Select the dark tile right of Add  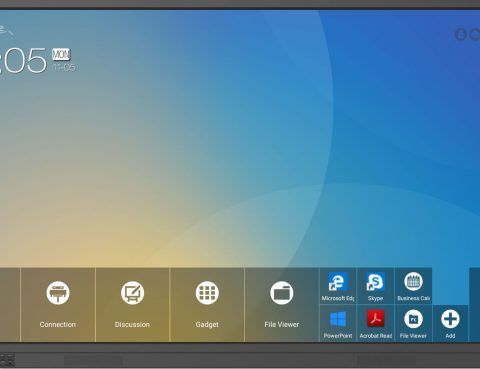tap(475, 305)
